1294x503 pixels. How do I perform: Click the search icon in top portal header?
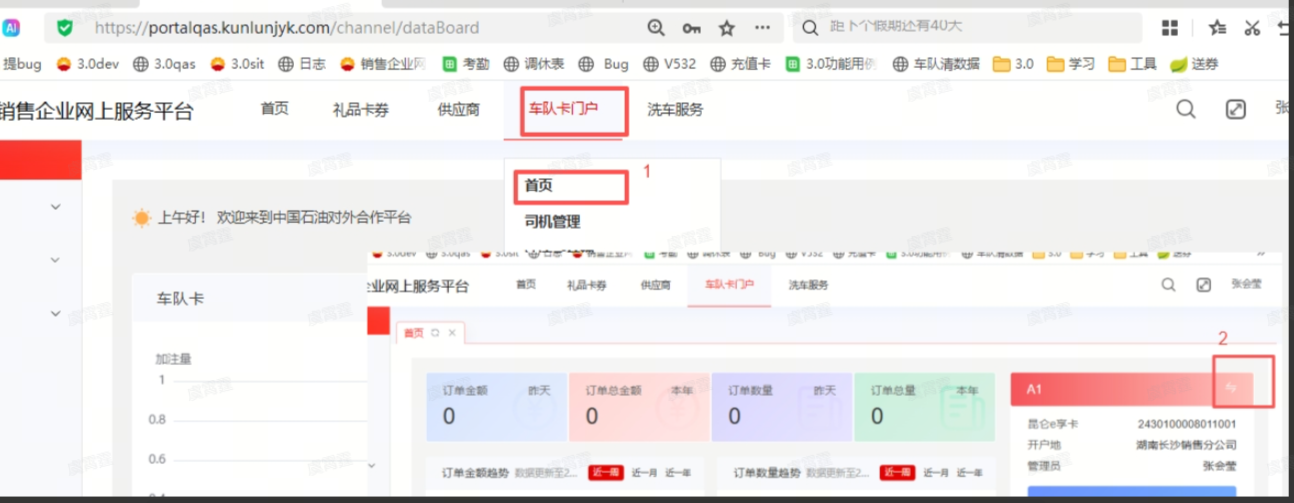1185,110
